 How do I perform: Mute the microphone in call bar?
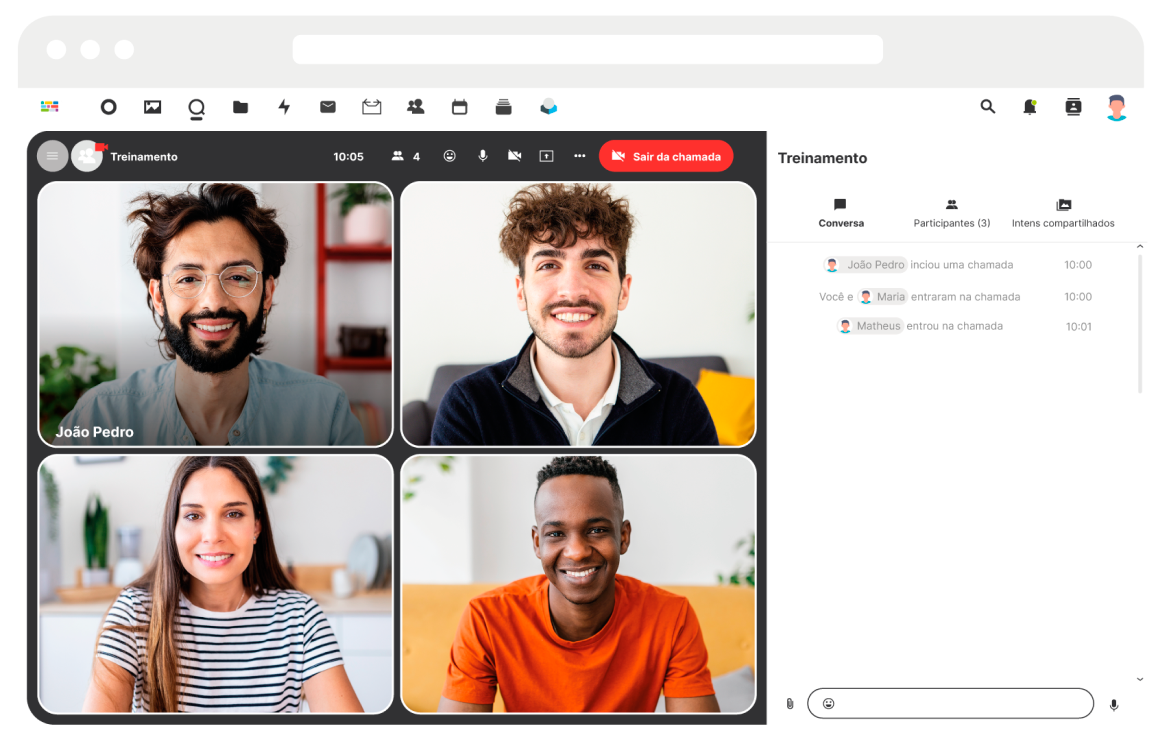[482, 156]
